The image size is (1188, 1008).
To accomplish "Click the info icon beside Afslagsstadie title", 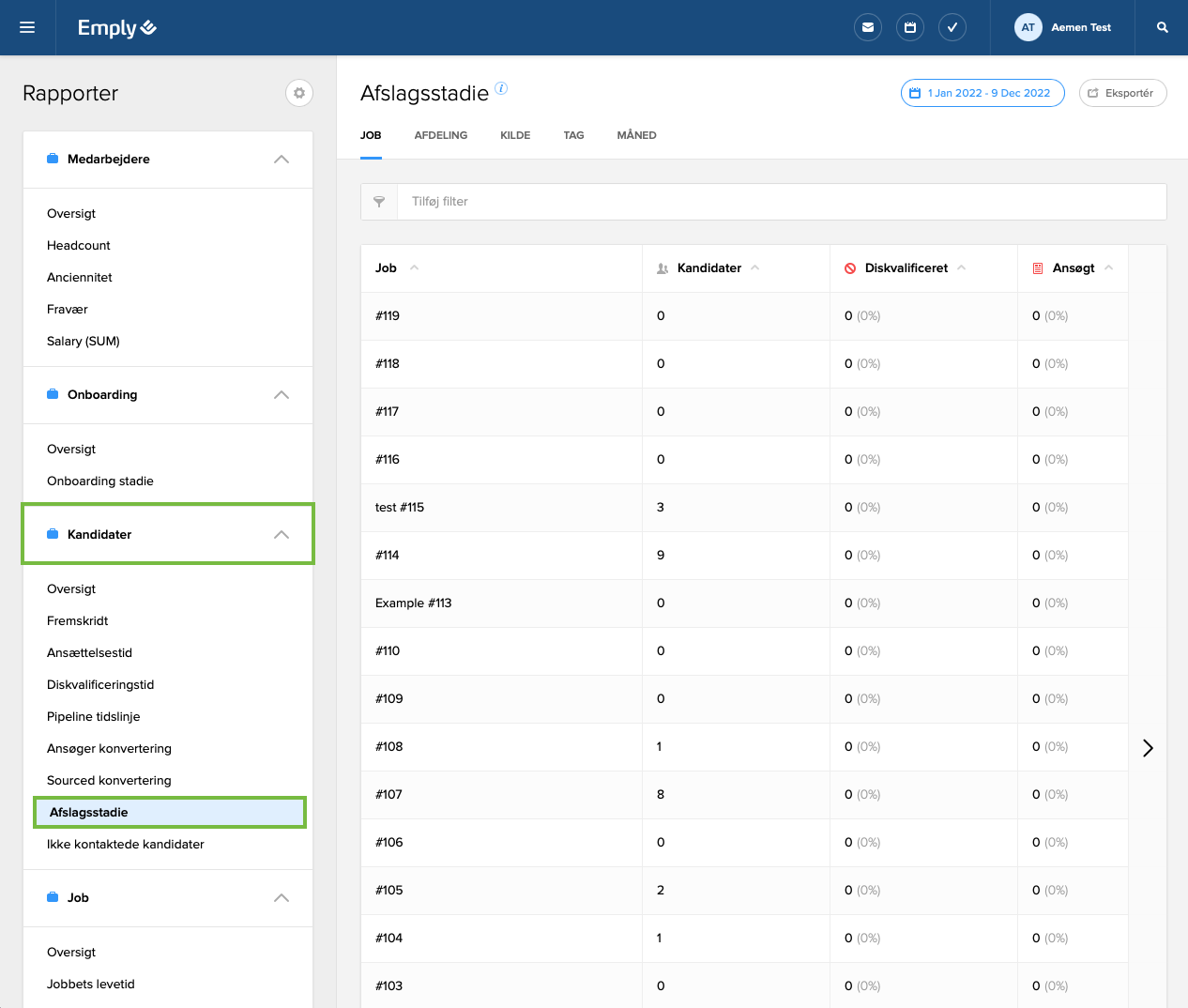I will click(501, 88).
